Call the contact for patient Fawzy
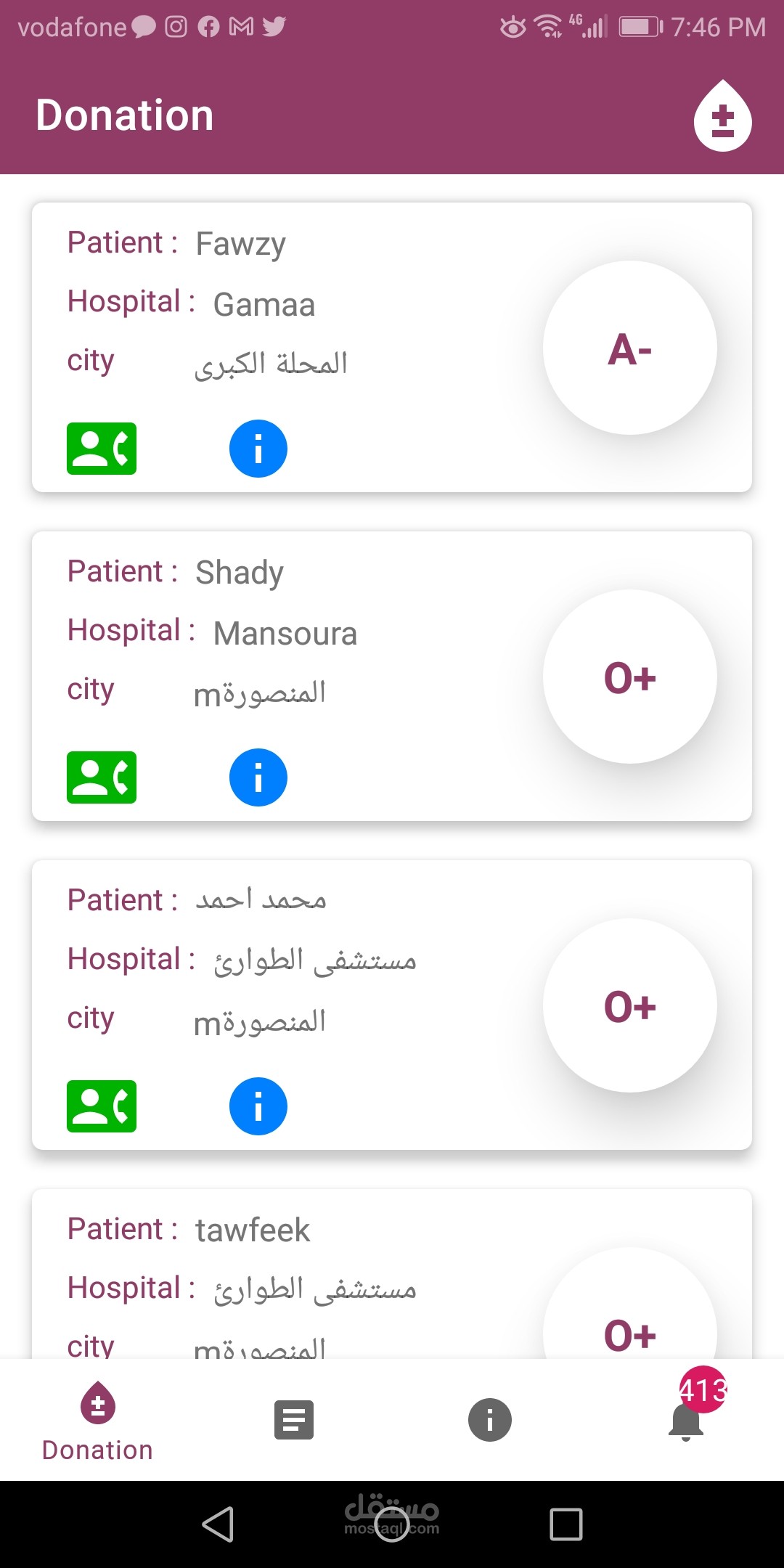784x1568 pixels. [102, 449]
